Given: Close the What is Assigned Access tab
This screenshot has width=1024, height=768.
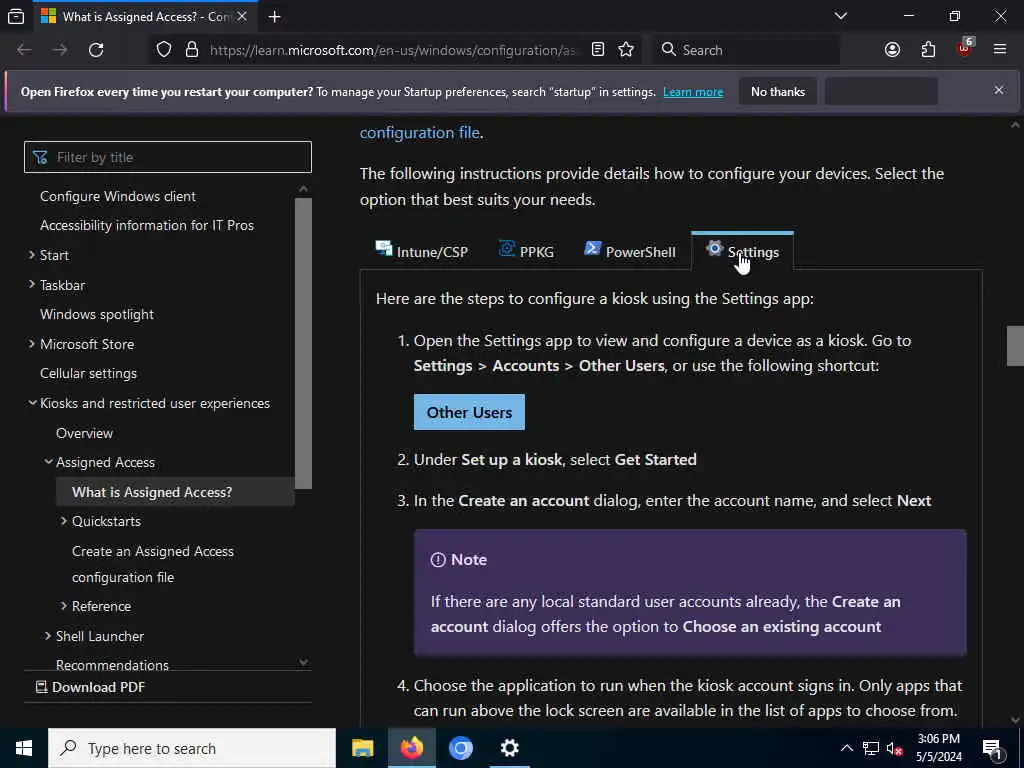Looking at the screenshot, I should coord(242,16).
